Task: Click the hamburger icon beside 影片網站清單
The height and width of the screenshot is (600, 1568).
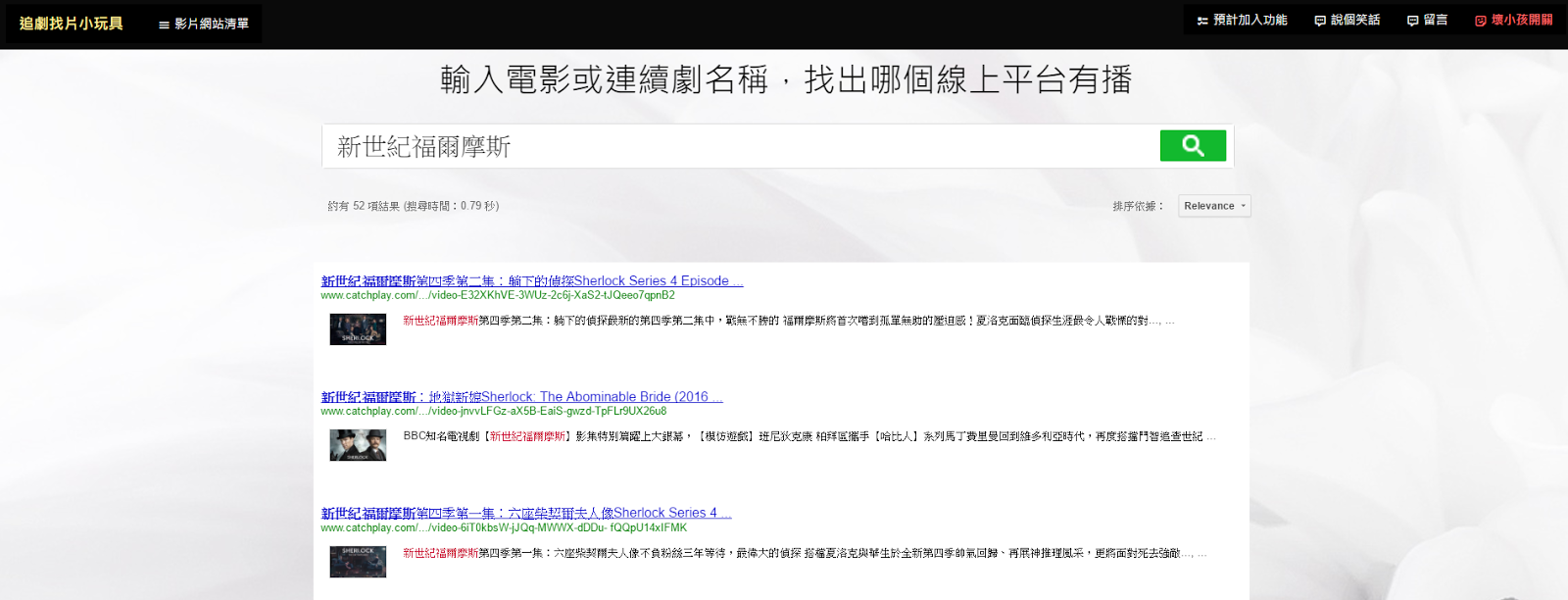Action: [x=164, y=25]
